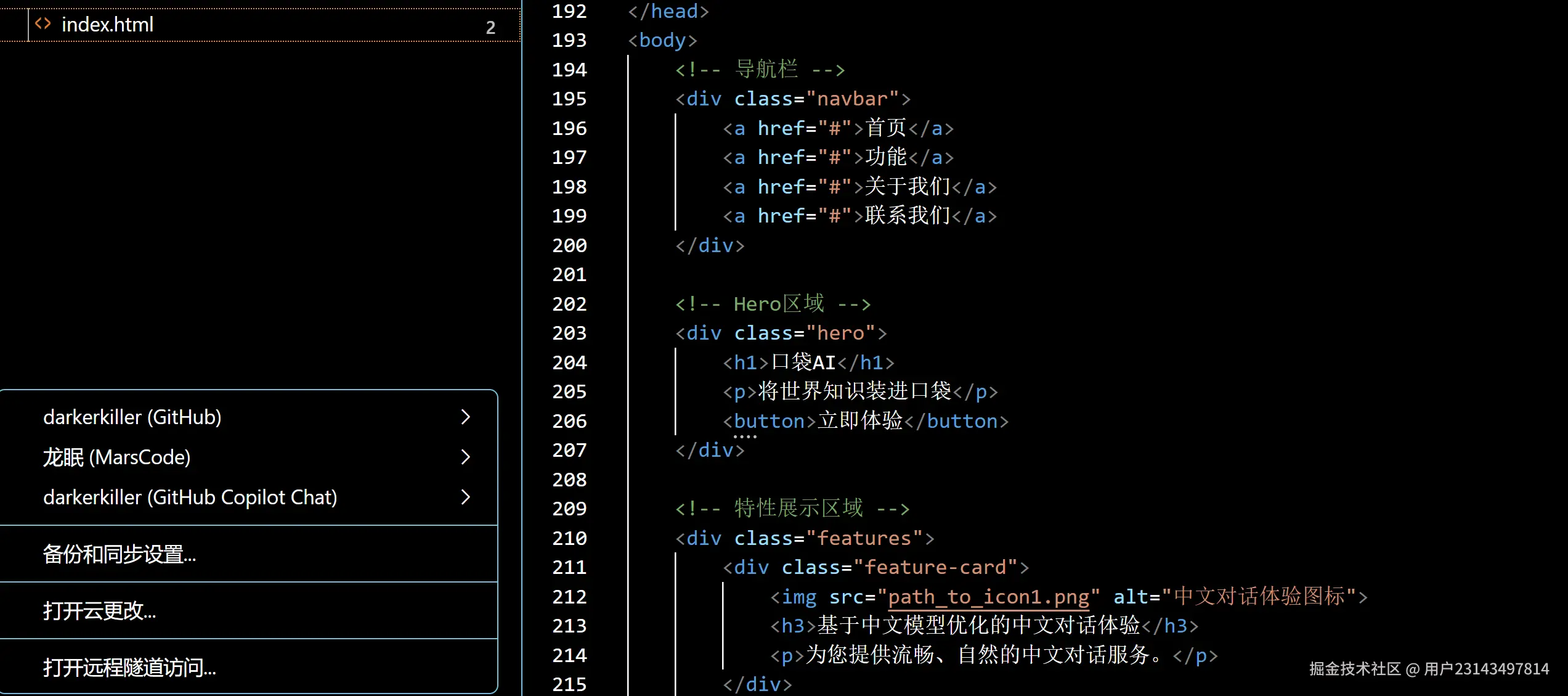Image resolution: width=1568 pixels, height=696 pixels.
Task: Choose 打开远程隧道访问 menu option
Action: point(129,668)
